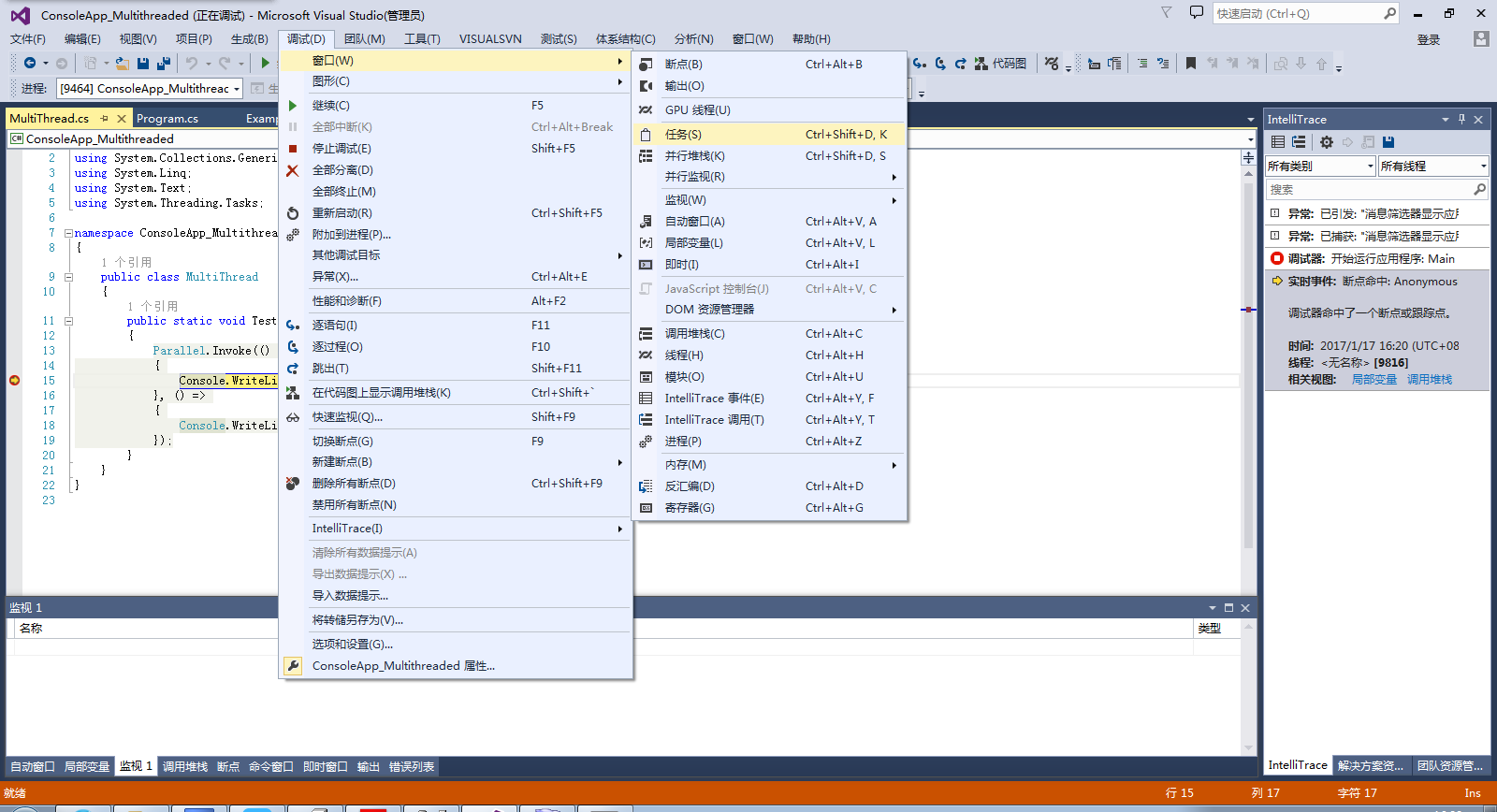
Task: Expand the Graphics (图形) submenu
Action: (456, 81)
